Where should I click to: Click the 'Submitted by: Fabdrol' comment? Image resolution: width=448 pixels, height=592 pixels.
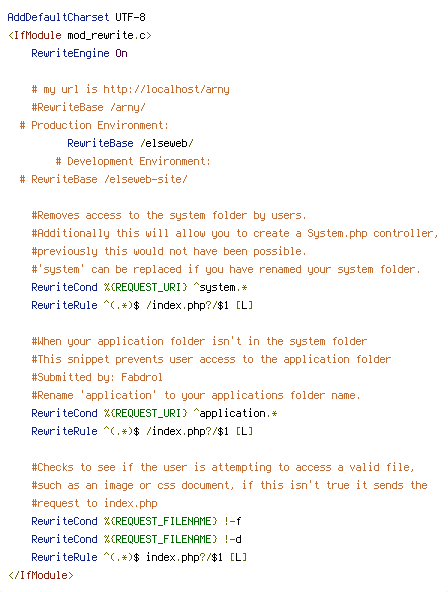[97, 377]
